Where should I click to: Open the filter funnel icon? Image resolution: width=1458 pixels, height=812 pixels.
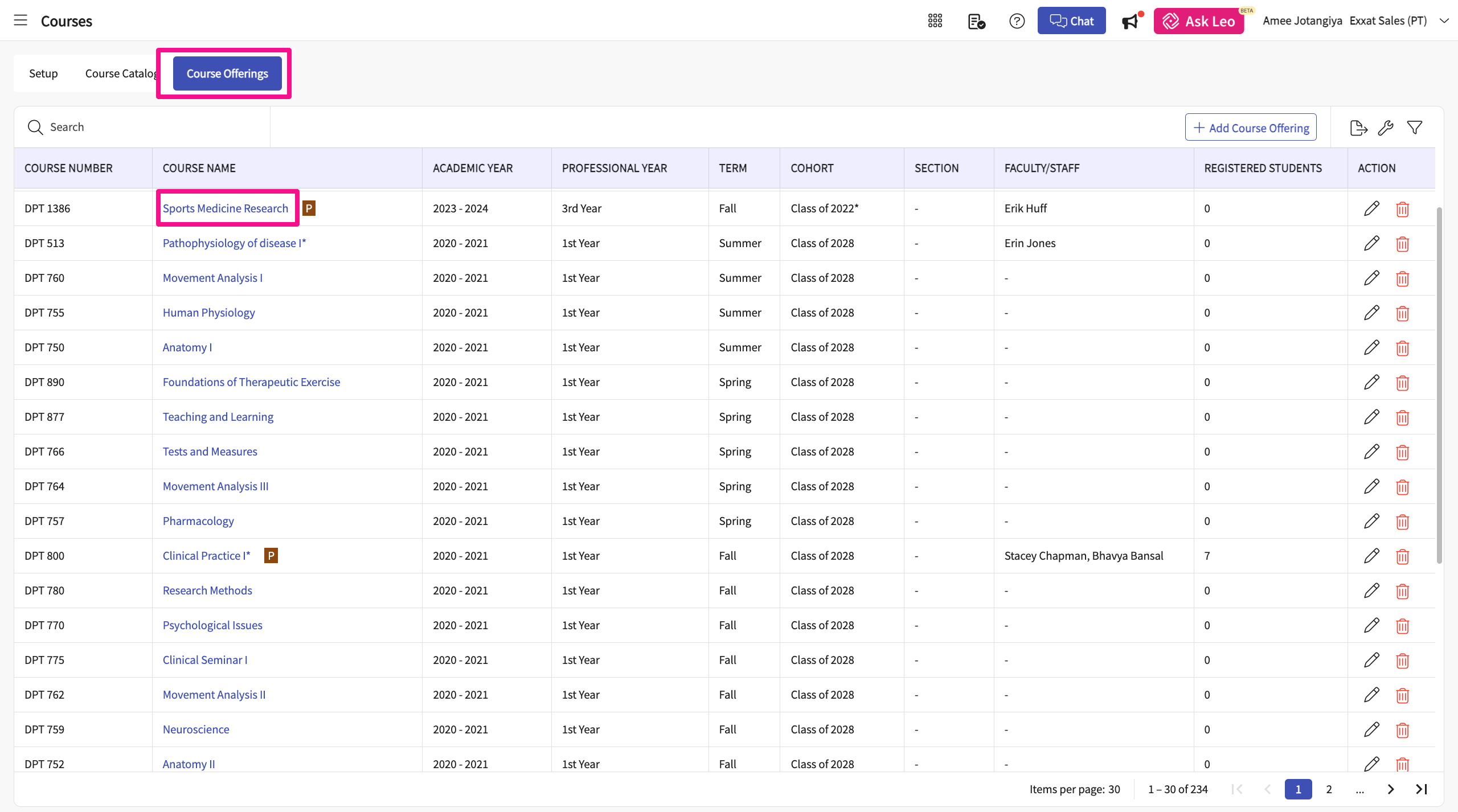pyautogui.click(x=1415, y=128)
